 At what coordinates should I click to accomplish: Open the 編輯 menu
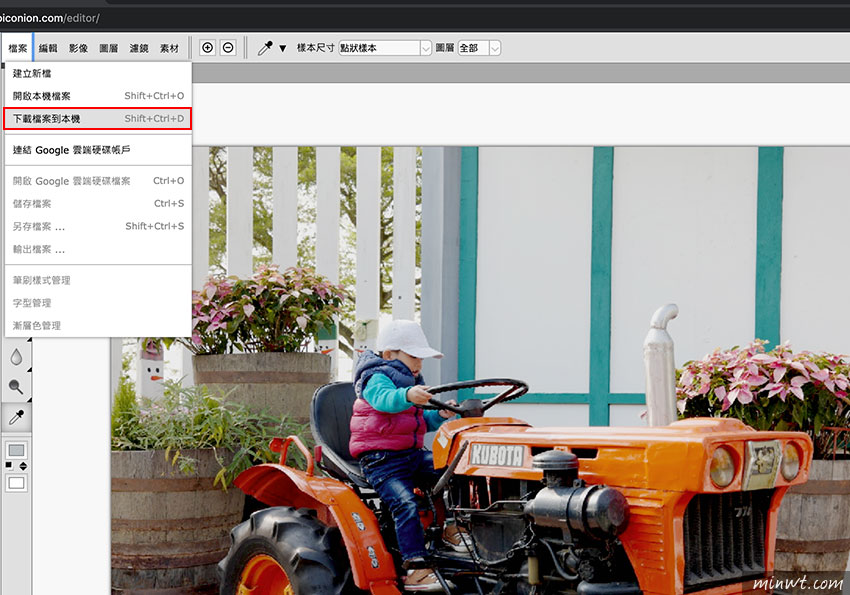coord(48,48)
